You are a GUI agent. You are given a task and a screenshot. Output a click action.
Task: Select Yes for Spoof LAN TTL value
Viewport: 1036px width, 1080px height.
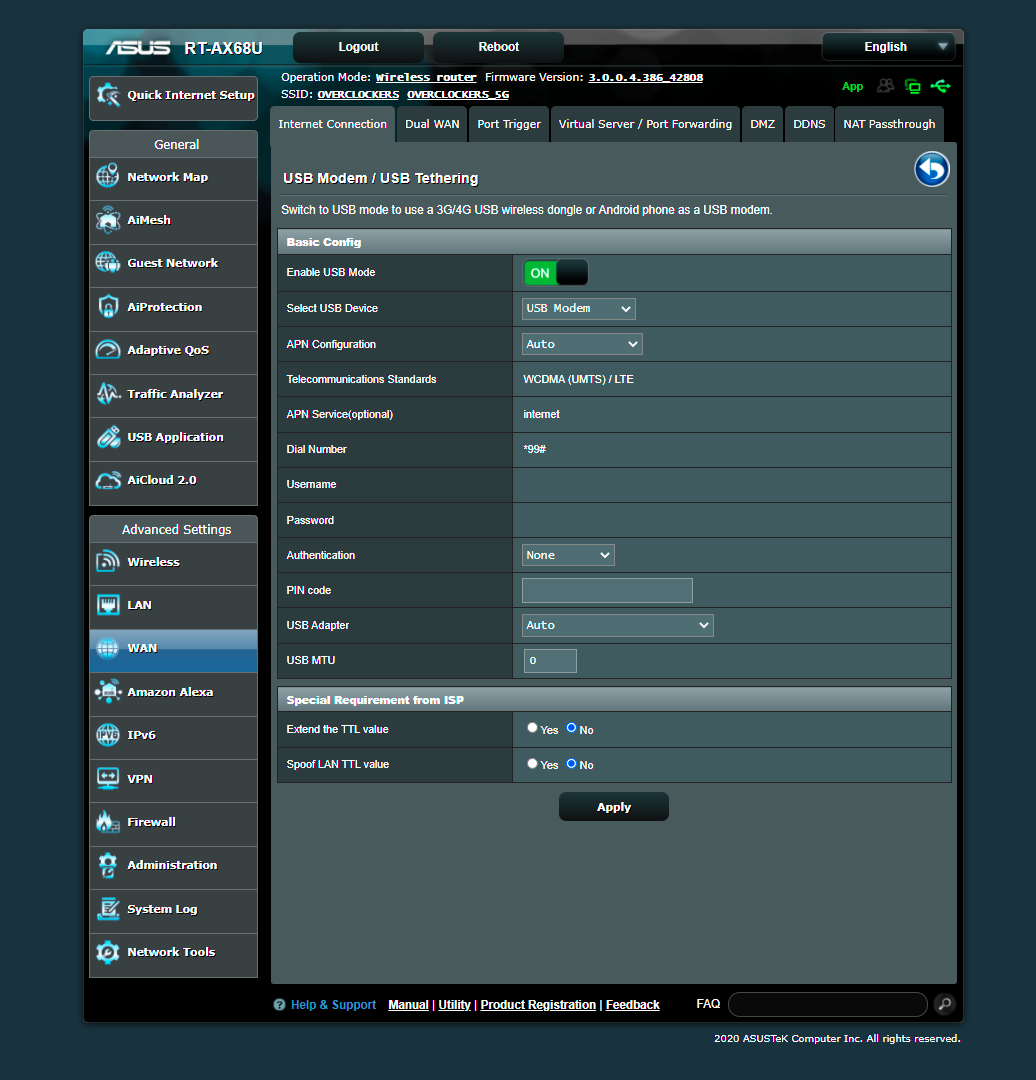tap(532, 763)
